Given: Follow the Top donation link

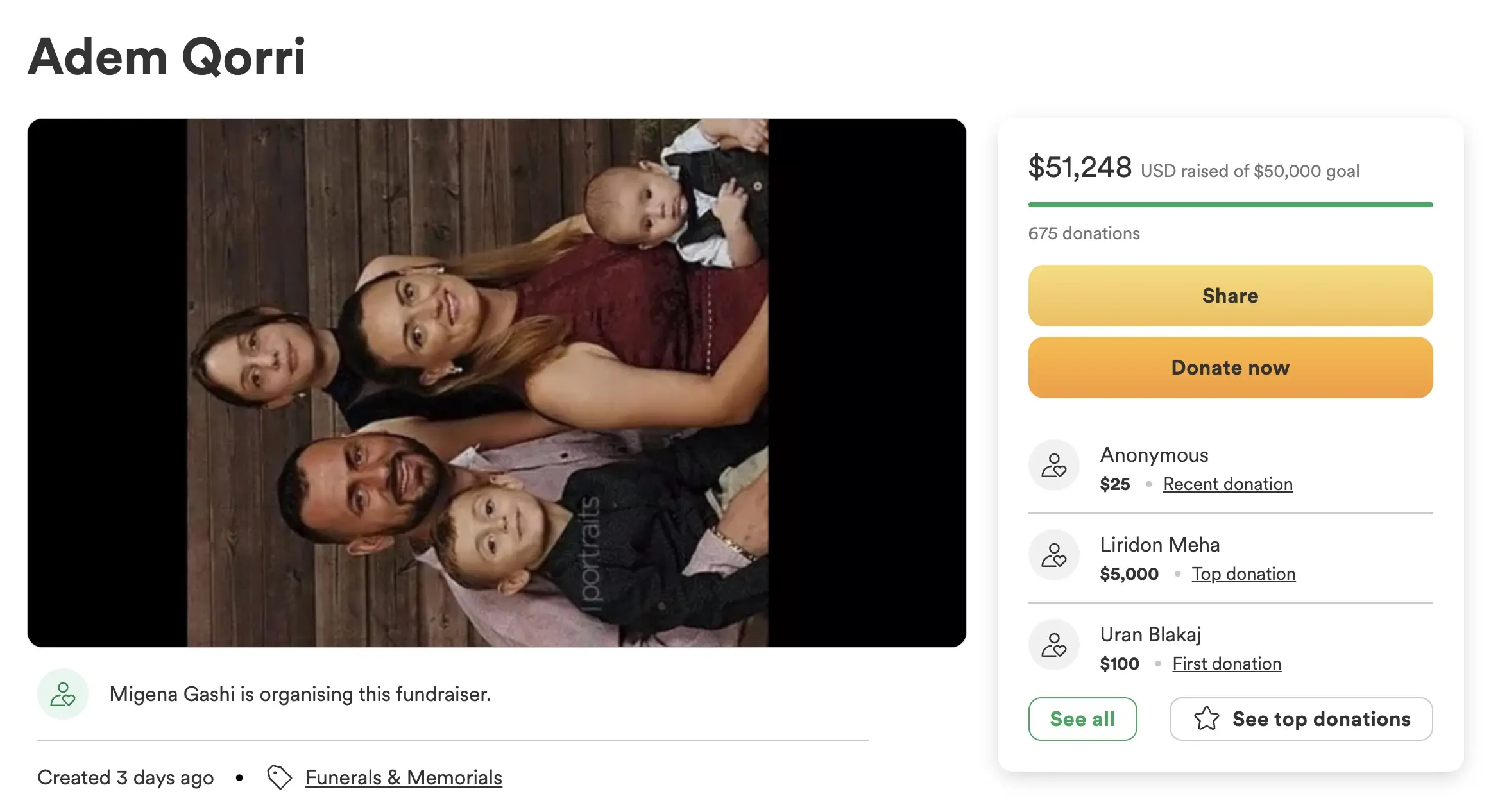Looking at the screenshot, I should click(x=1243, y=574).
